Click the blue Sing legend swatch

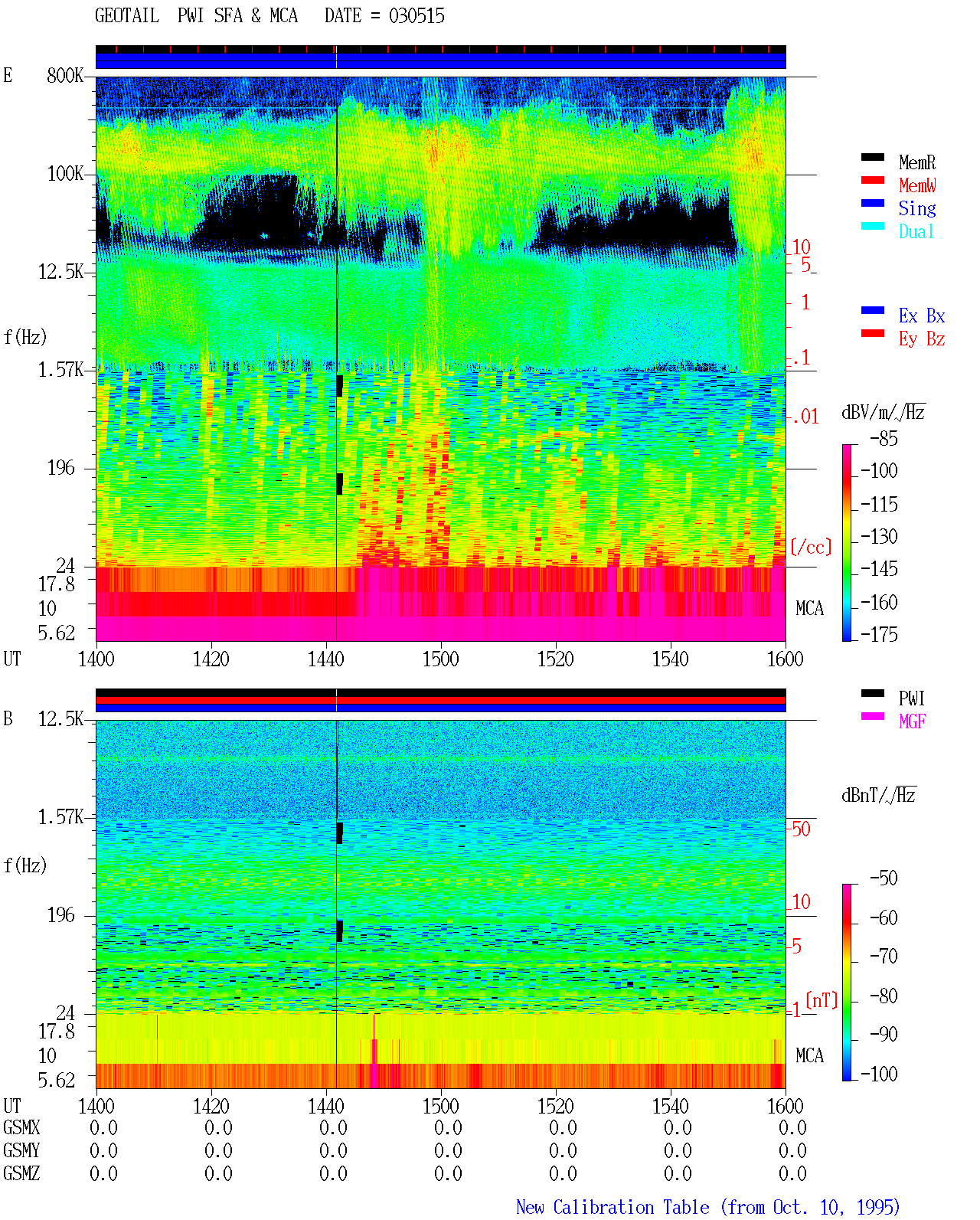coord(873,203)
